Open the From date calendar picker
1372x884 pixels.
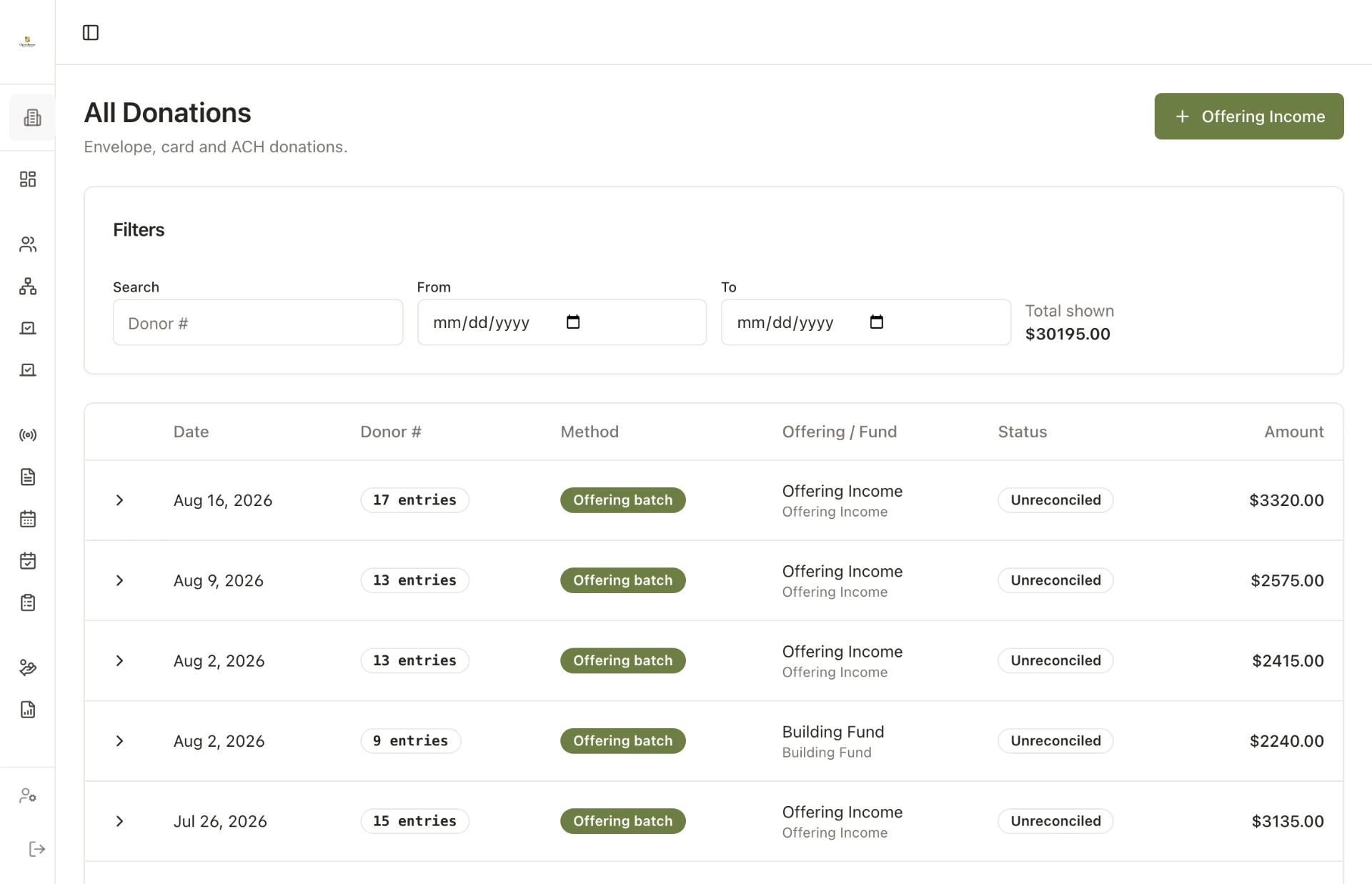[573, 322]
